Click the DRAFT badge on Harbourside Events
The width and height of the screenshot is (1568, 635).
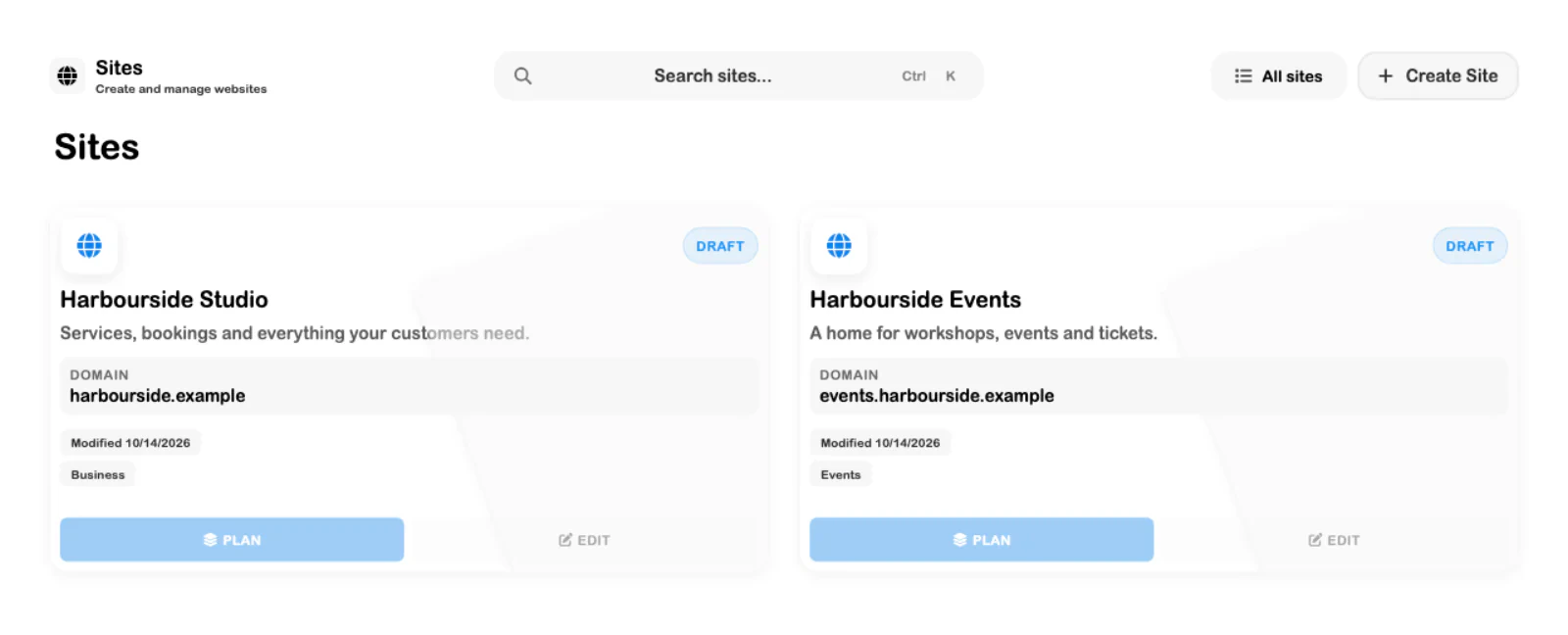tap(1470, 246)
